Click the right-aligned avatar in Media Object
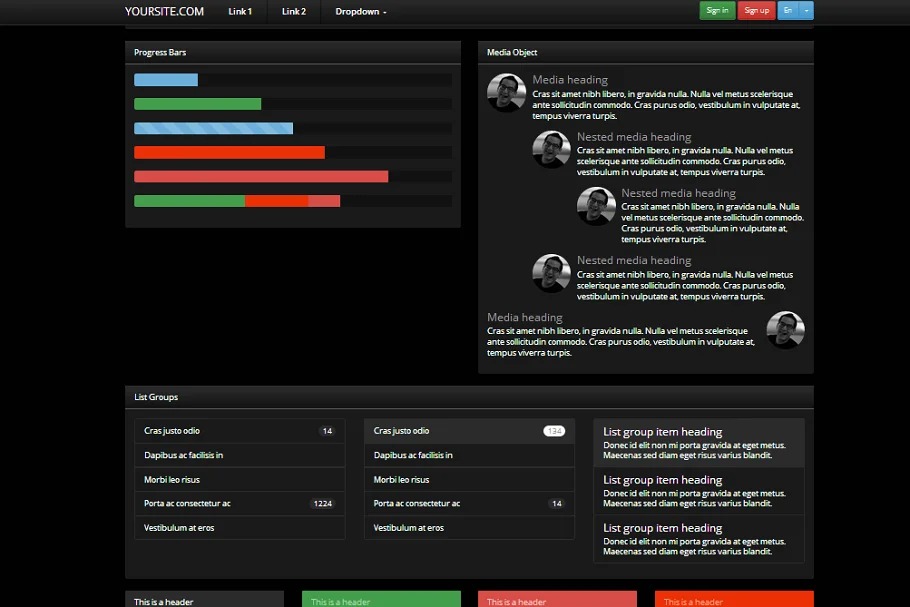Screen dimensions: 910x607 pos(785,331)
